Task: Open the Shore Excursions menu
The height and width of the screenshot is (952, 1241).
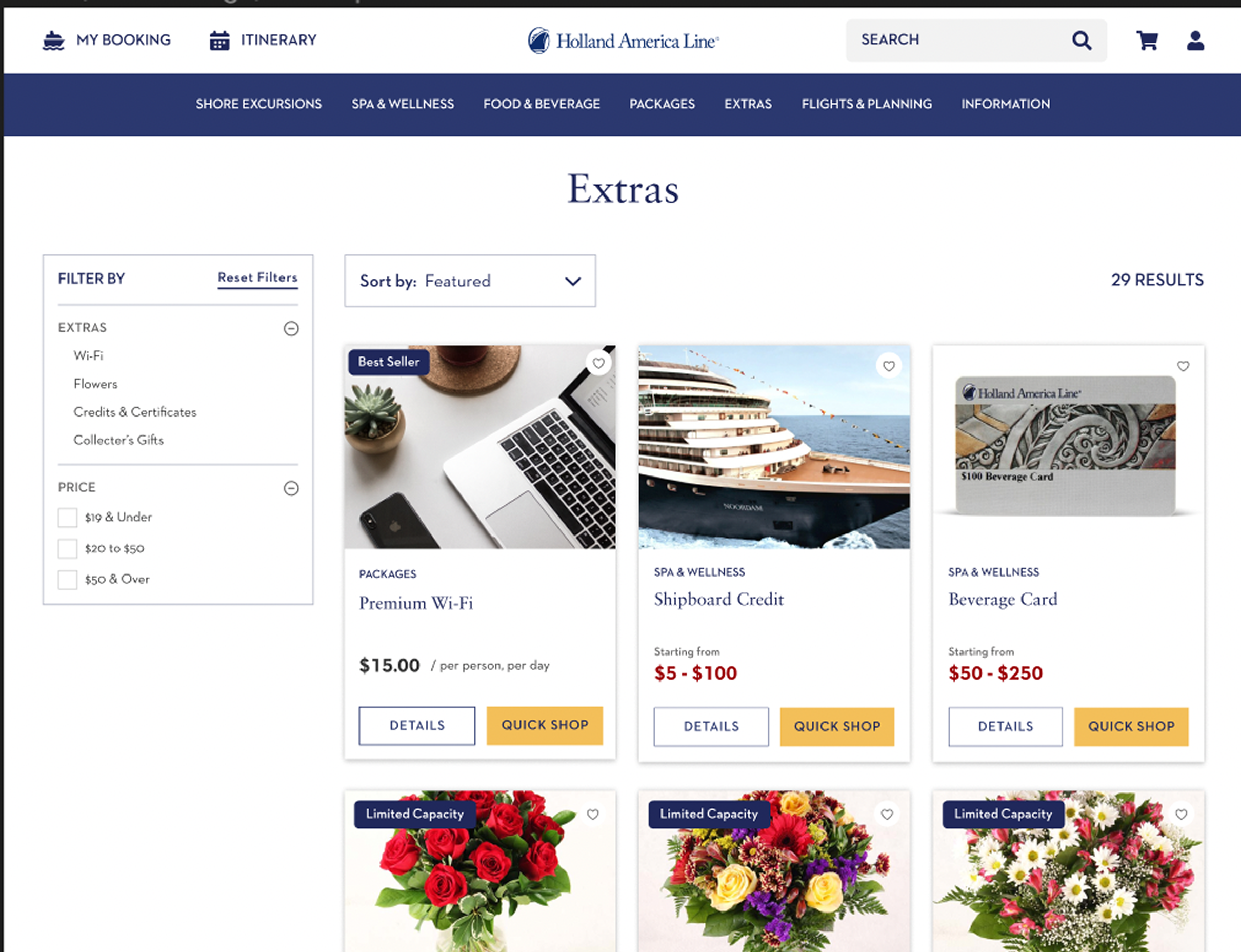Action: [259, 104]
